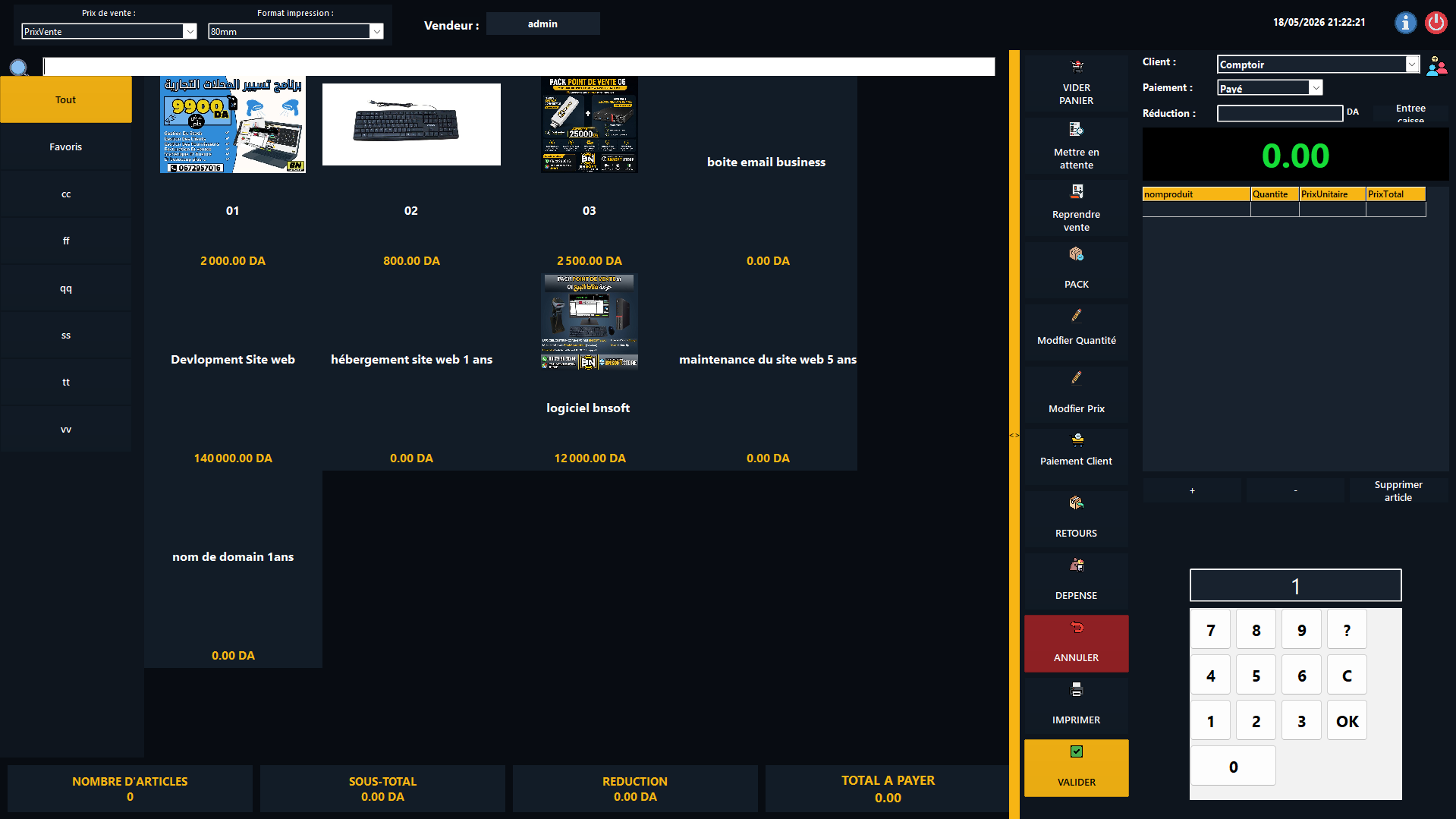This screenshot has width=1456, height=819.
Task: Click the plus quantity button
Action: 1192,490
